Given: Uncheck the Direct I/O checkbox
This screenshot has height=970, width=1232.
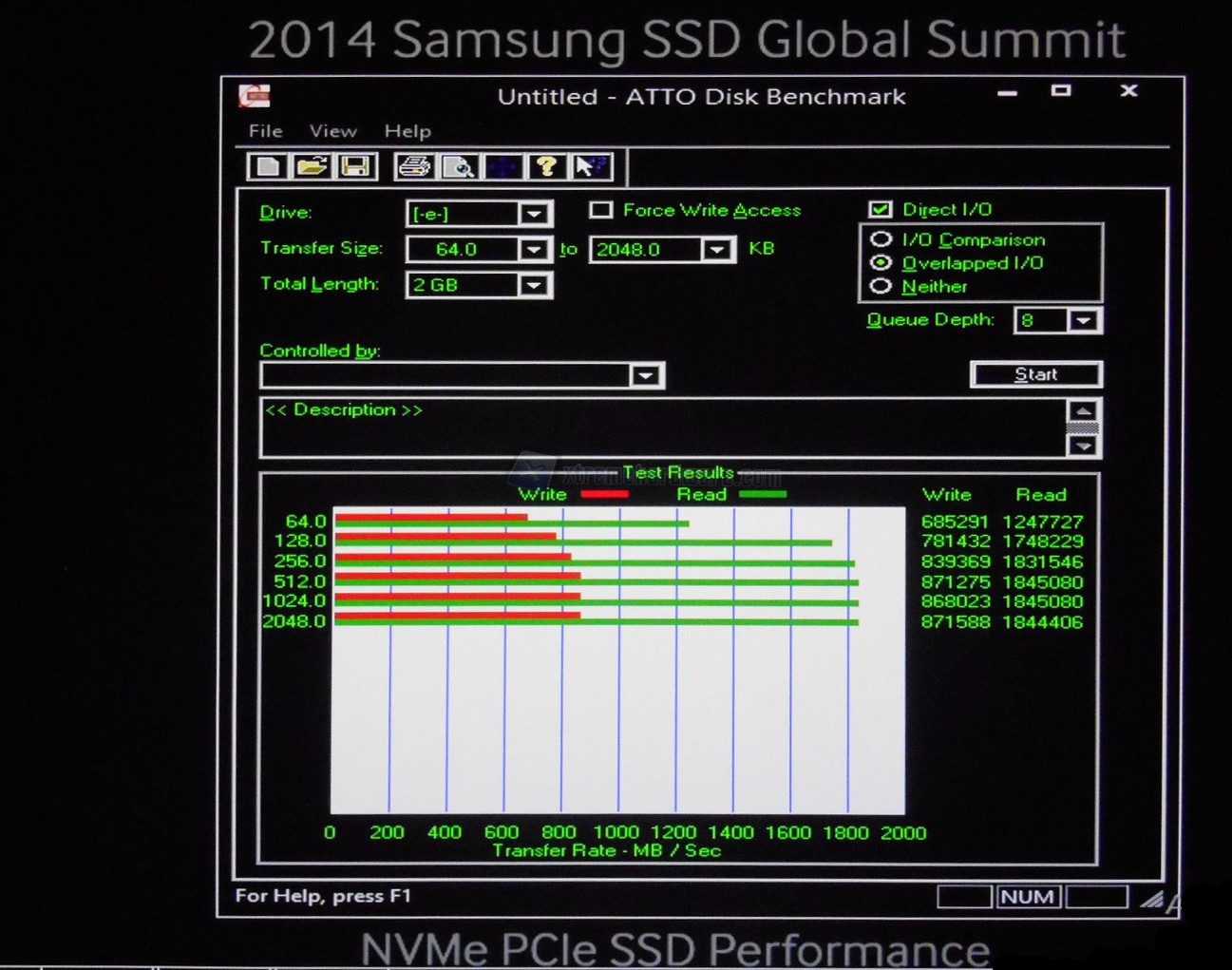Looking at the screenshot, I should click(880, 209).
